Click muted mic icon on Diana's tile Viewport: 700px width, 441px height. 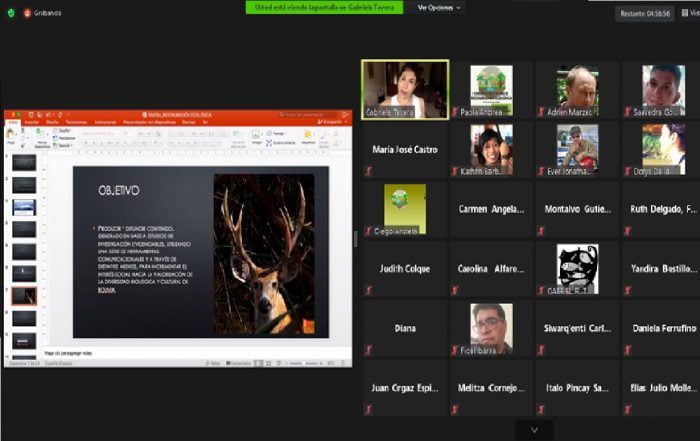tap(369, 349)
